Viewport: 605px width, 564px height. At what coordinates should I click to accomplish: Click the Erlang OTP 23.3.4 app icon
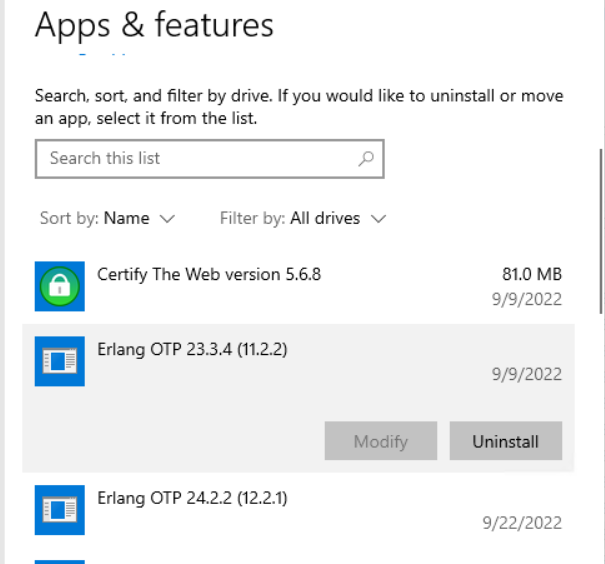tap(60, 361)
